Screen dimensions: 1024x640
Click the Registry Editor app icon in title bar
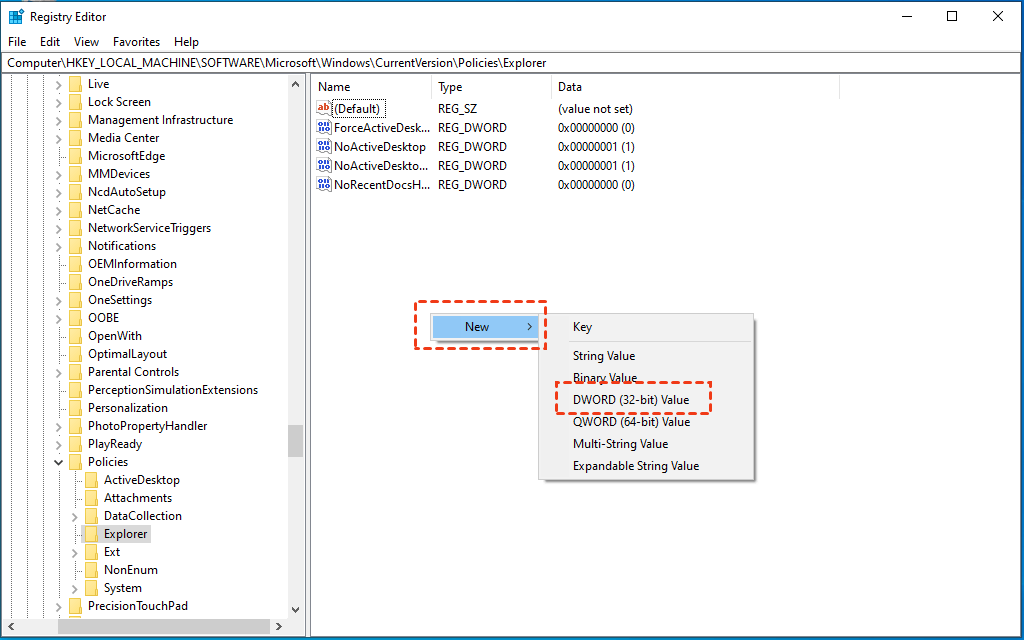click(x=16, y=16)
